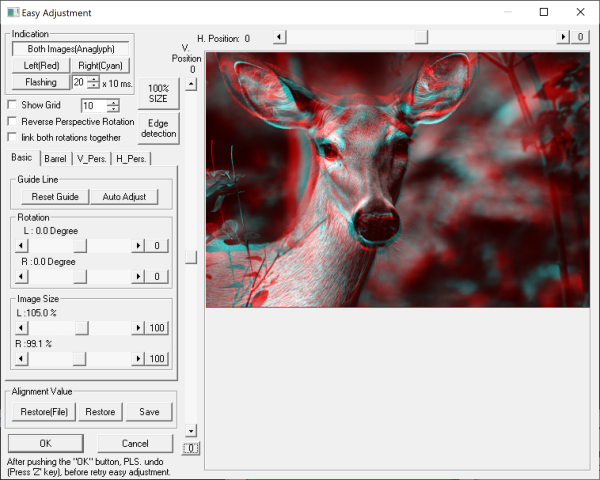
Task: Click the Flashing interval value field
Action: point(80,82)
